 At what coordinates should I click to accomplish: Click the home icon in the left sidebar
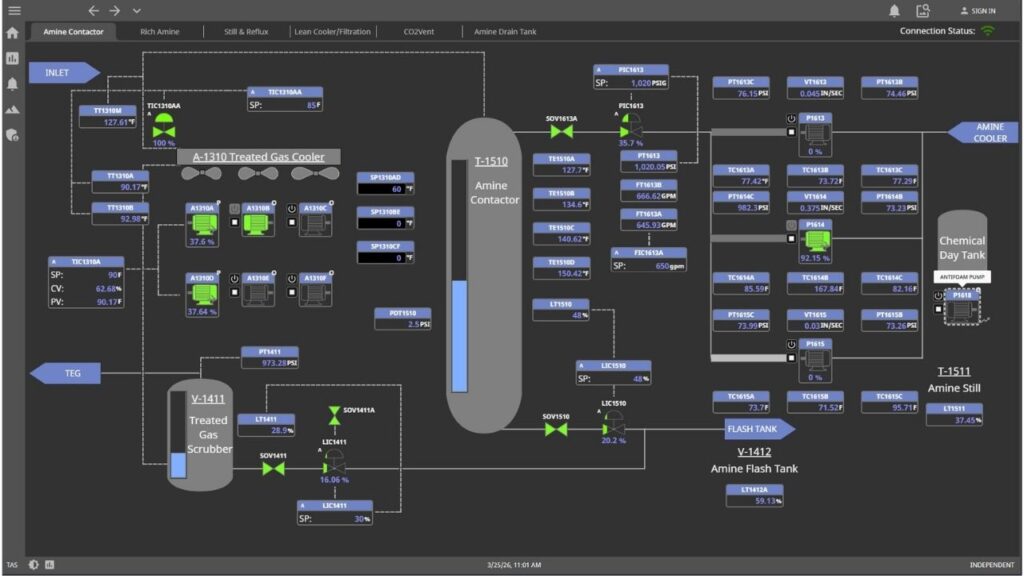point(13,31)
